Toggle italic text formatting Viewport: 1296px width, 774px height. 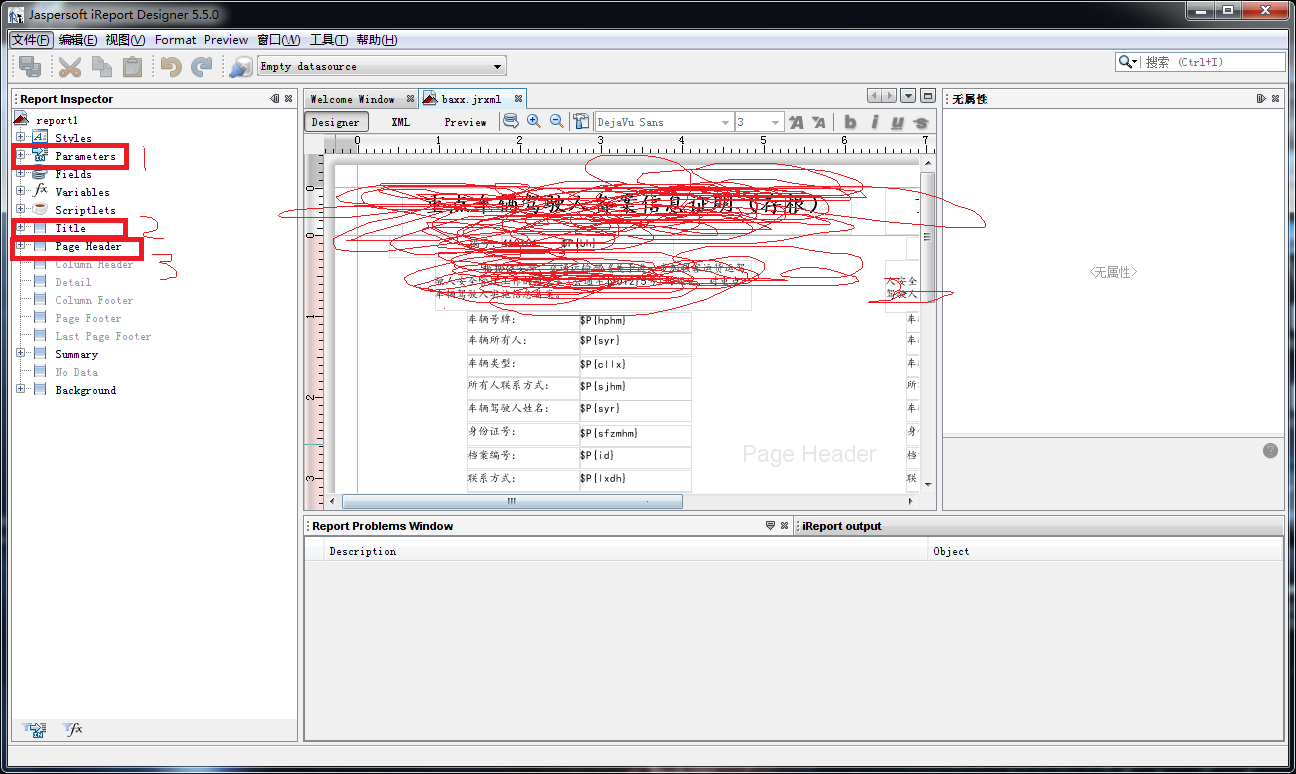[874, 122]
